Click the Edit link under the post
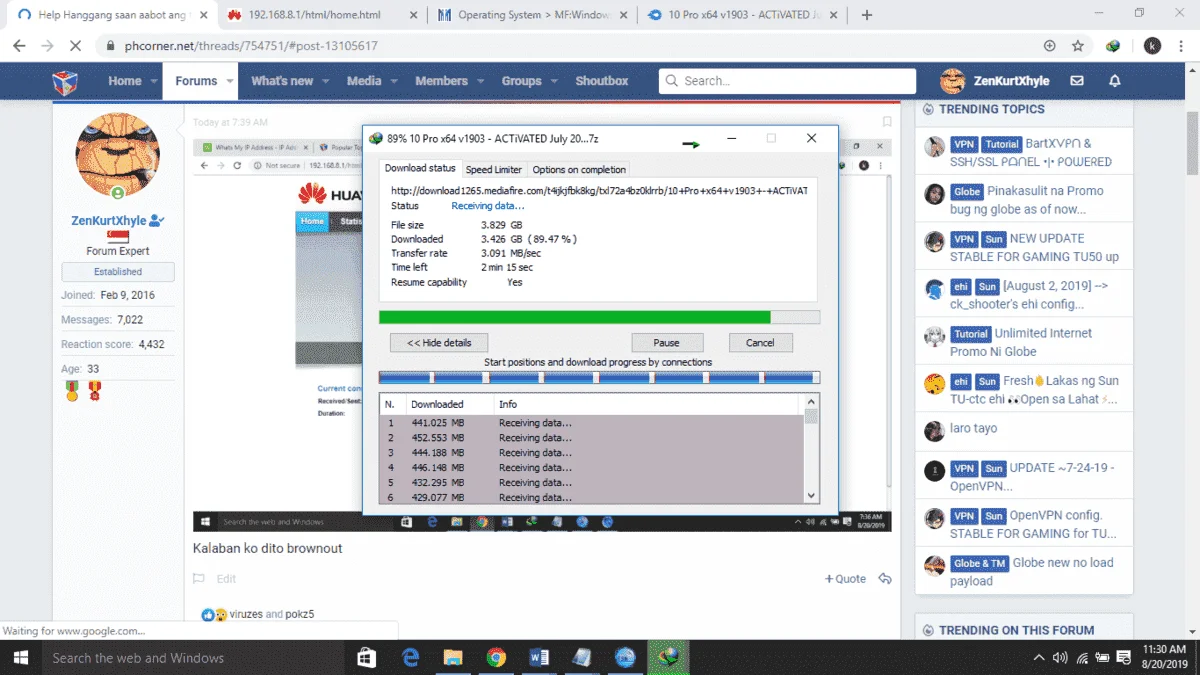1200x675 pixels. (x=226, y=578)
